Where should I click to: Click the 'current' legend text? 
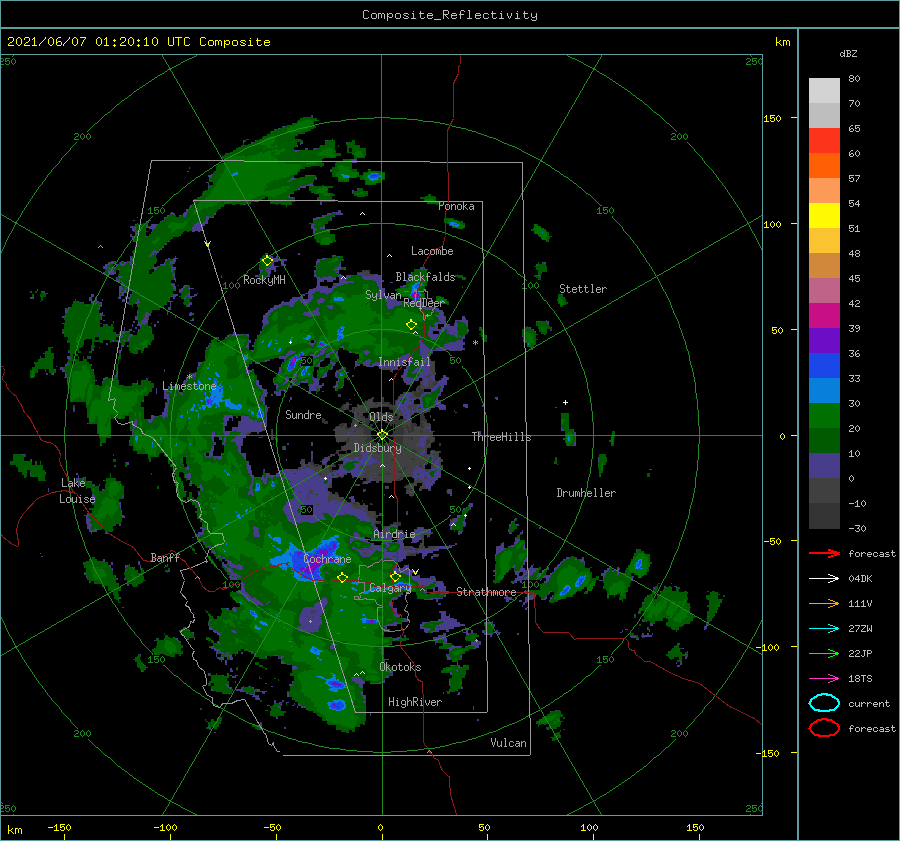pyautogui.click(x=869, y=703)
